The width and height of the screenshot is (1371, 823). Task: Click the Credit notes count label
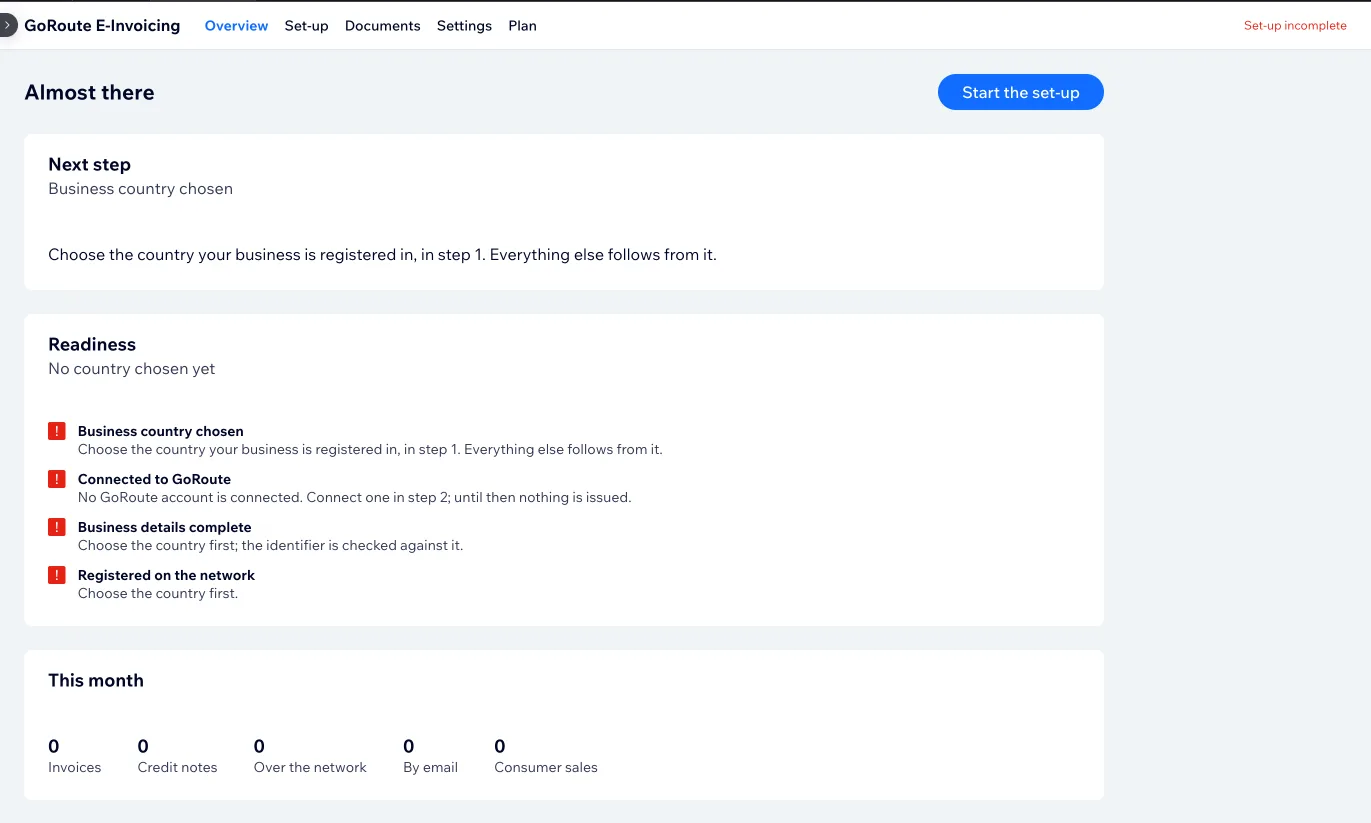click(177, 768)
